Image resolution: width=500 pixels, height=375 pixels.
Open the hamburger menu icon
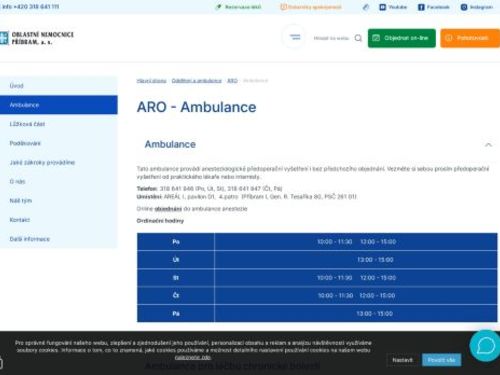(295, 37)
